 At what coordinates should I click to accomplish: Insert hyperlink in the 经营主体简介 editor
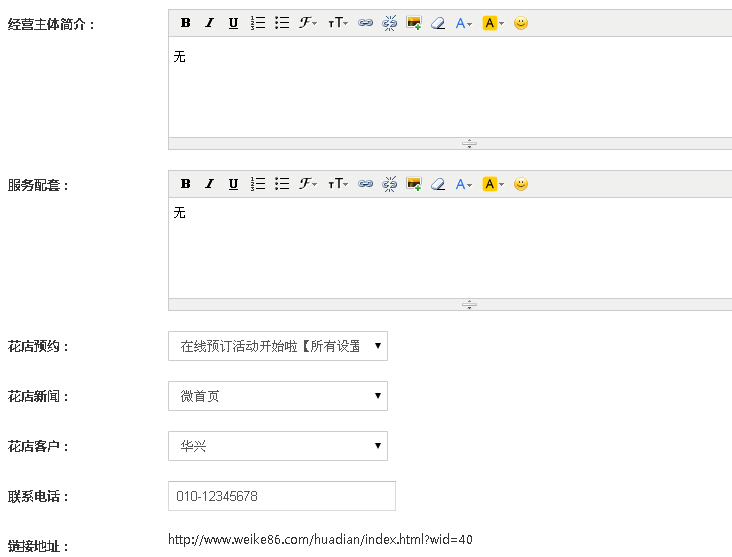point(366,23)
